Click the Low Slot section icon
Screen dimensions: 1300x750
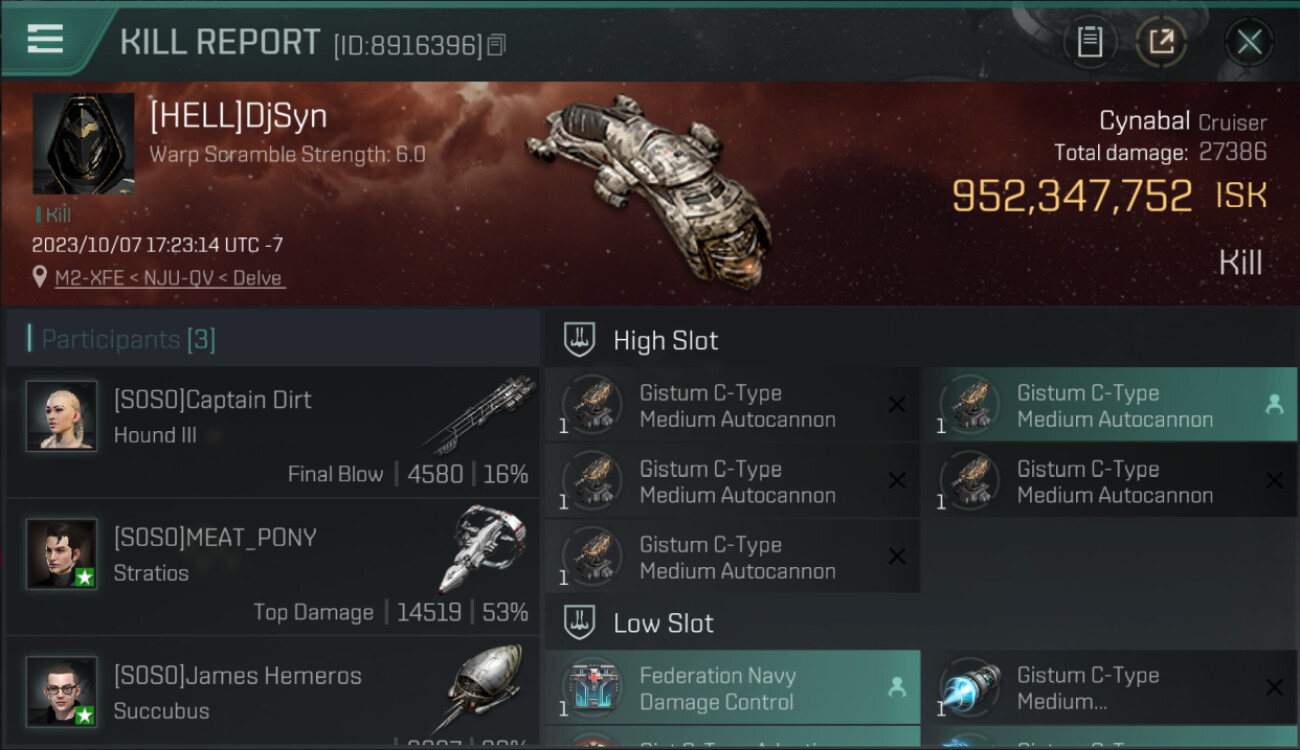pos(580,623)
